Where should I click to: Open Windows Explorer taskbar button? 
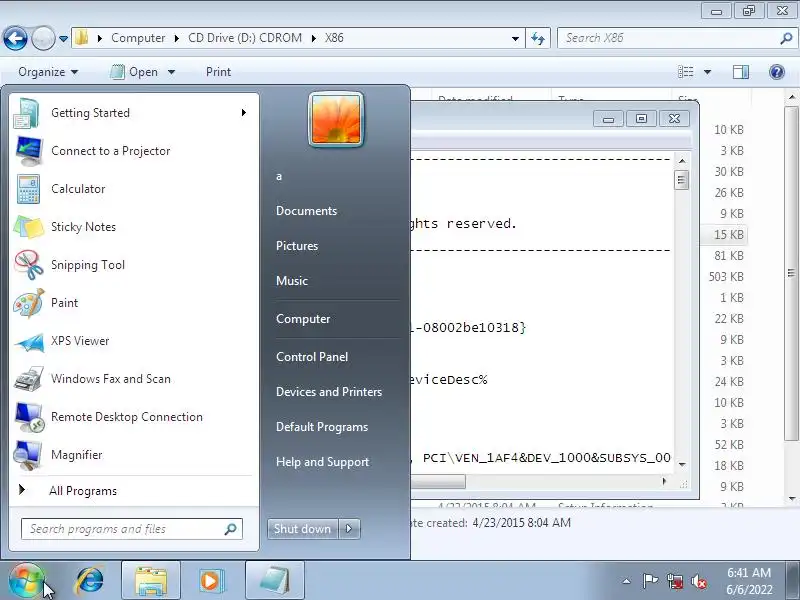click(151, 581)
